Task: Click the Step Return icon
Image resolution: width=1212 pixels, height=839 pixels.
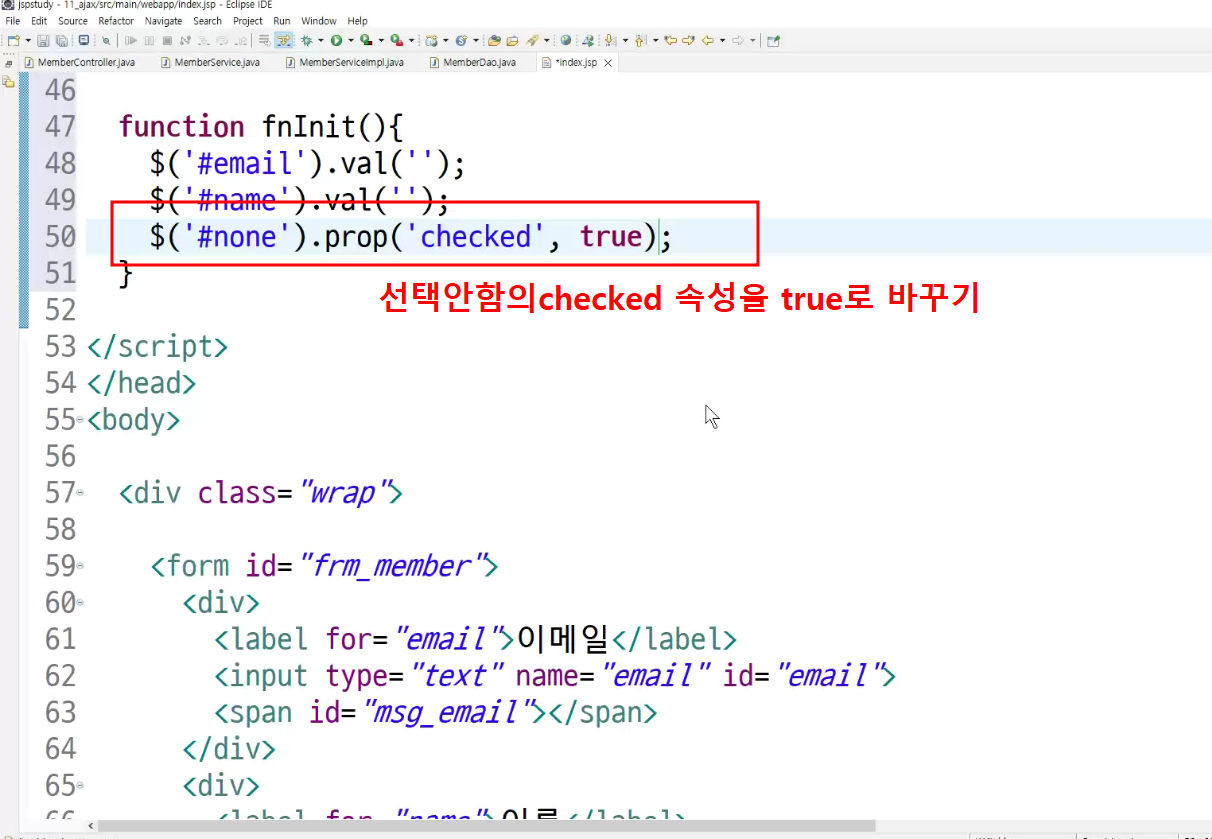Action: [x=241, y=40]
